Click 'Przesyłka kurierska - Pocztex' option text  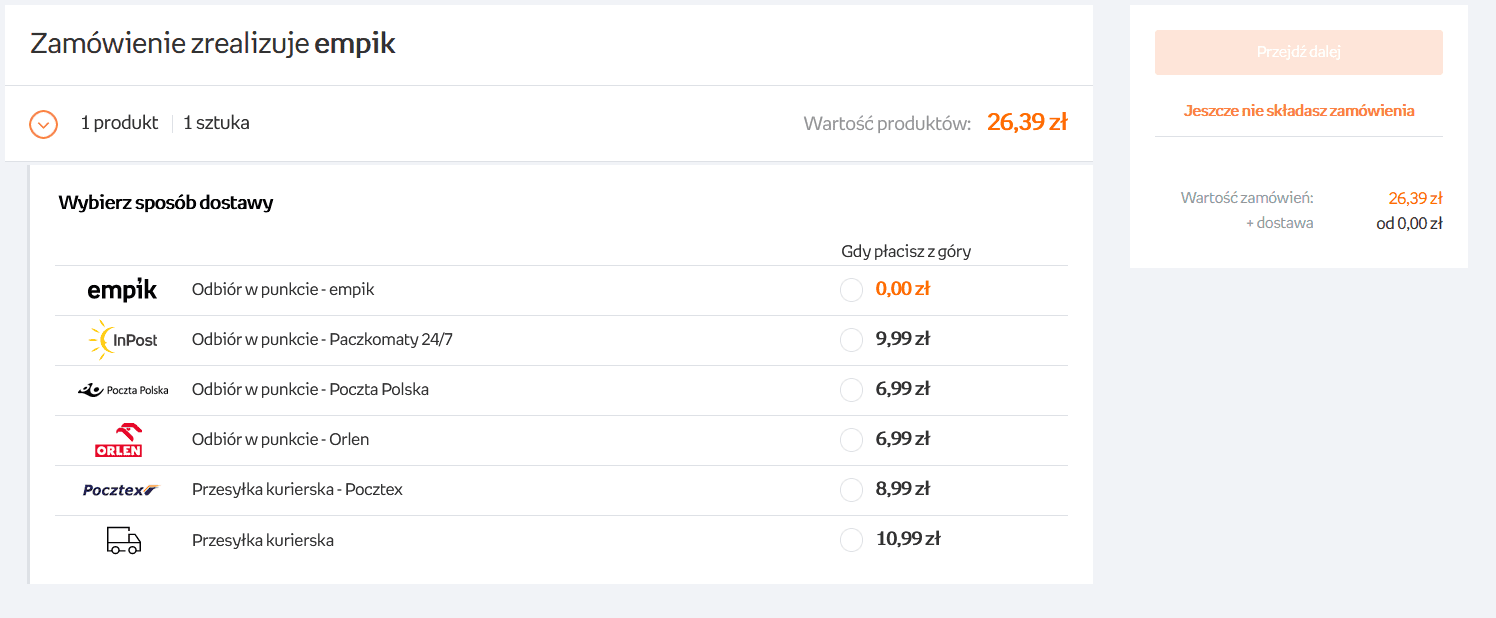(297, 490)
